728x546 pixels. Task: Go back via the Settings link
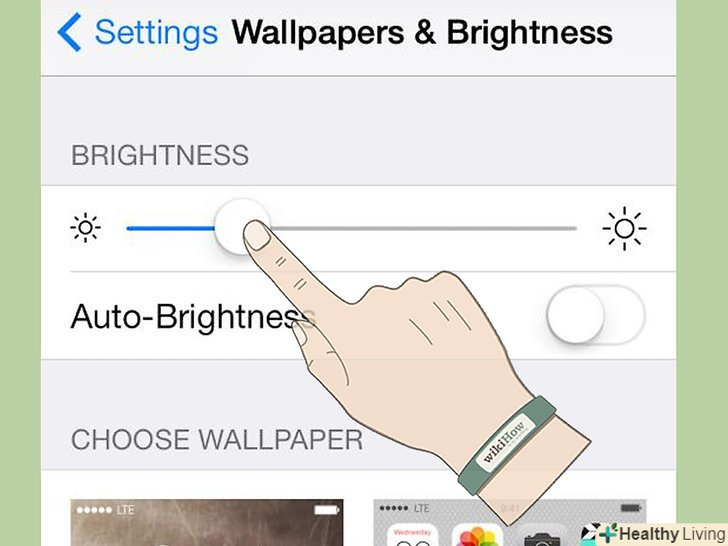pyautogui.click(x=156, y=33)
